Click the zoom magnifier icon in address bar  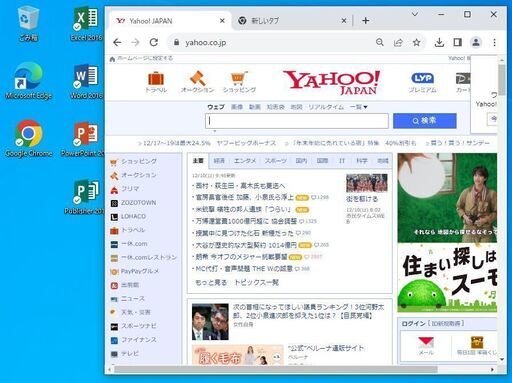click(380, 42)
